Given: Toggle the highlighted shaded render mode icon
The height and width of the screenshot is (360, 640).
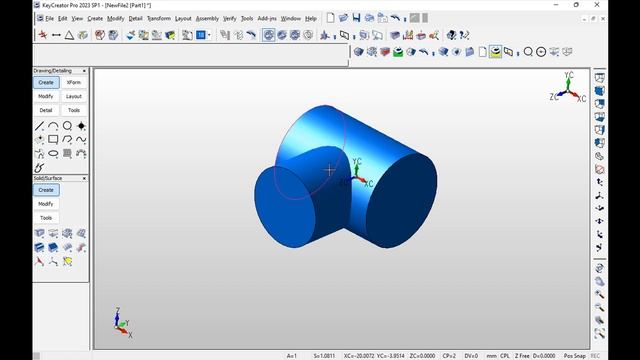Looking at the screenshot, I should click(x=268, y=35).
